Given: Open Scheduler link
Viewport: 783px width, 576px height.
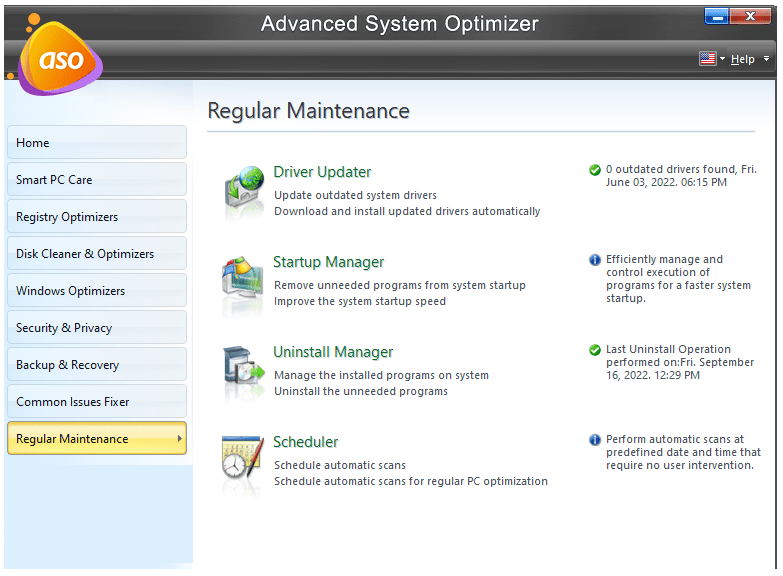Looking at the screenshot, I should click(306, 442).
